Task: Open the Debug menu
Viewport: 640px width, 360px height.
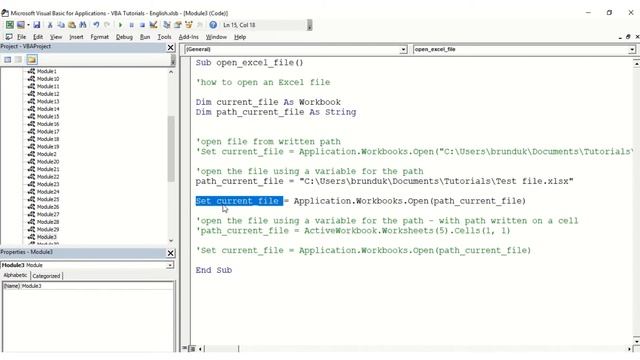Action: click(x=124, y=37)
